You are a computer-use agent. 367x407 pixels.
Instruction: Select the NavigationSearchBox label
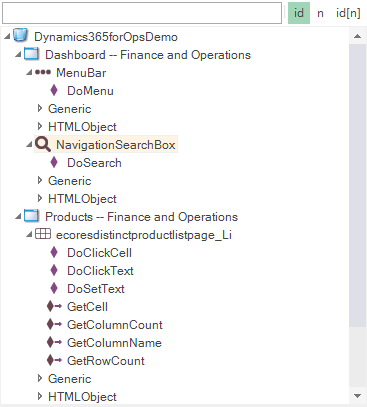pos(116,145)
